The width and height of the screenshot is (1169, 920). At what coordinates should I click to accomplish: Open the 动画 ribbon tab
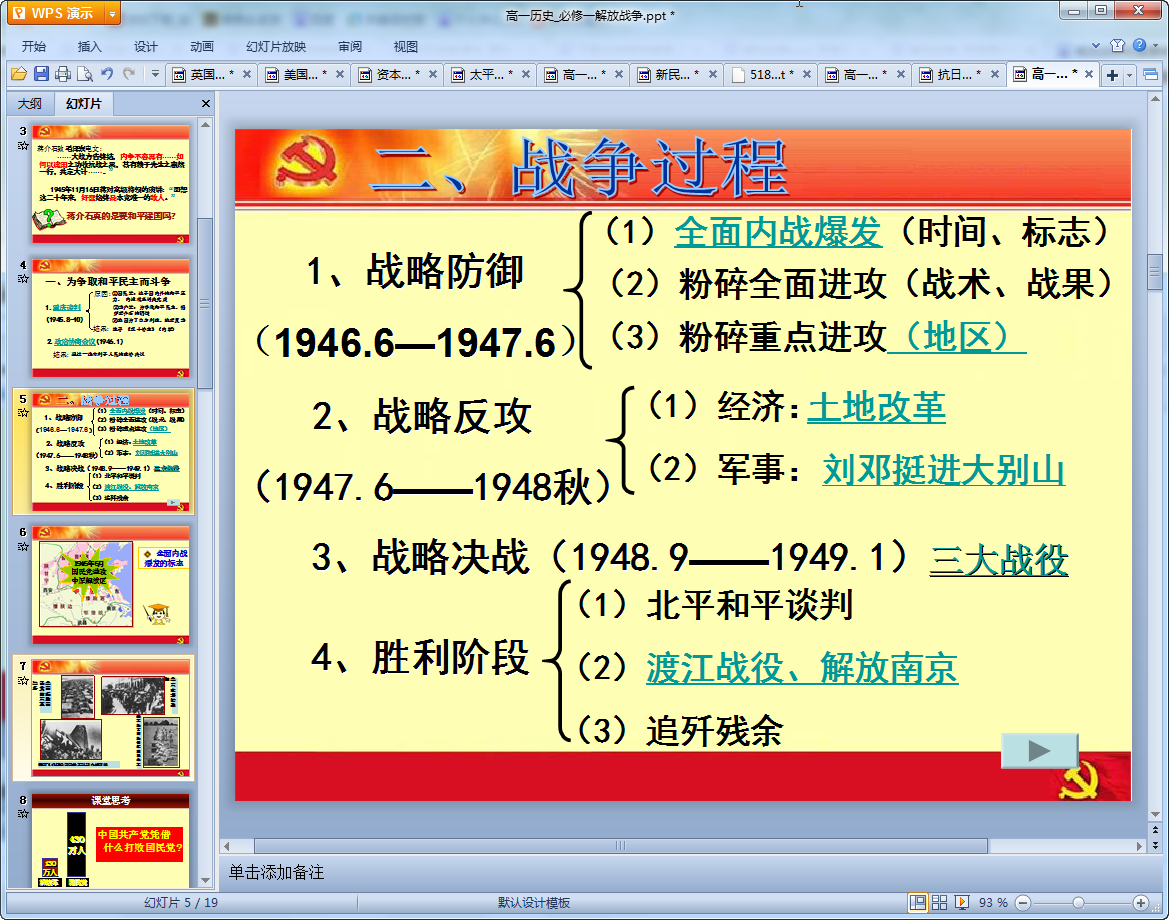(x=201, y=46)
